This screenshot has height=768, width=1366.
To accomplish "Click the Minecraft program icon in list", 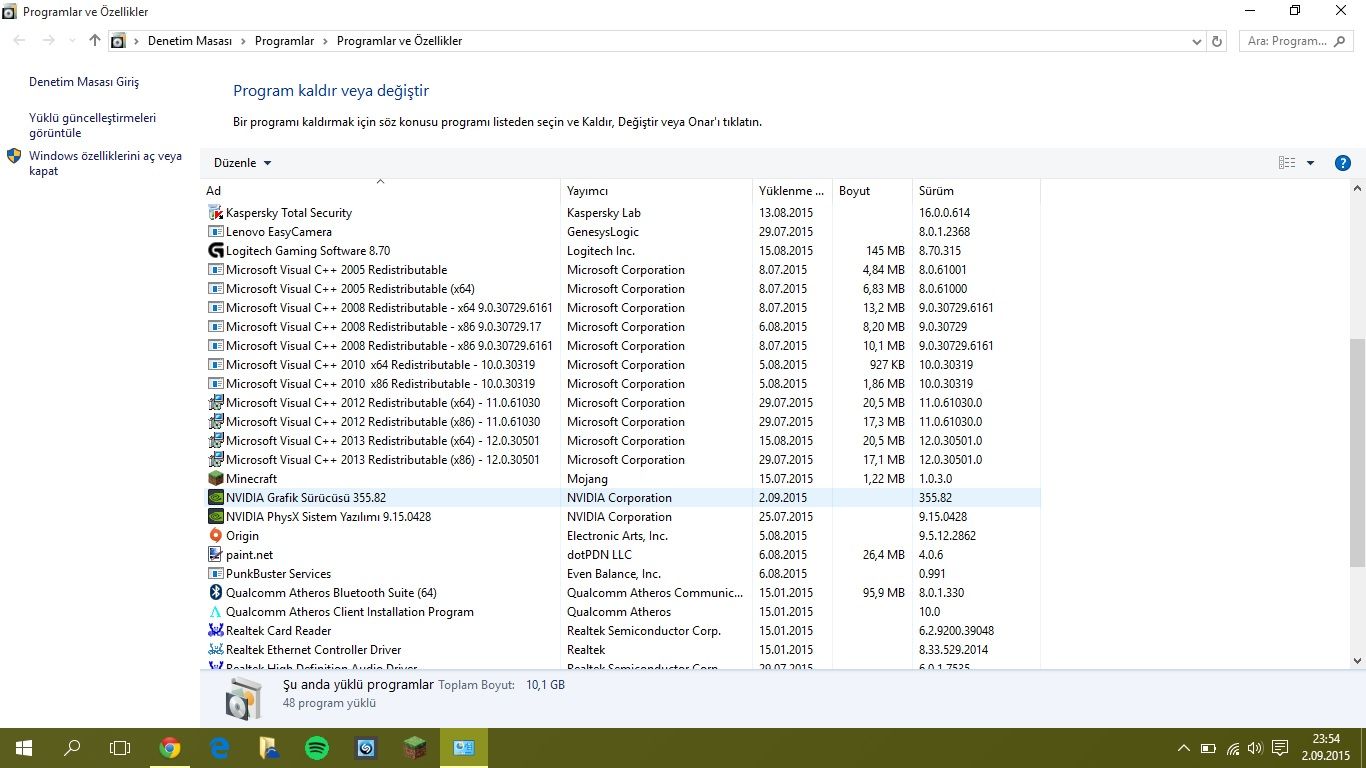I will tap(215, 479).
